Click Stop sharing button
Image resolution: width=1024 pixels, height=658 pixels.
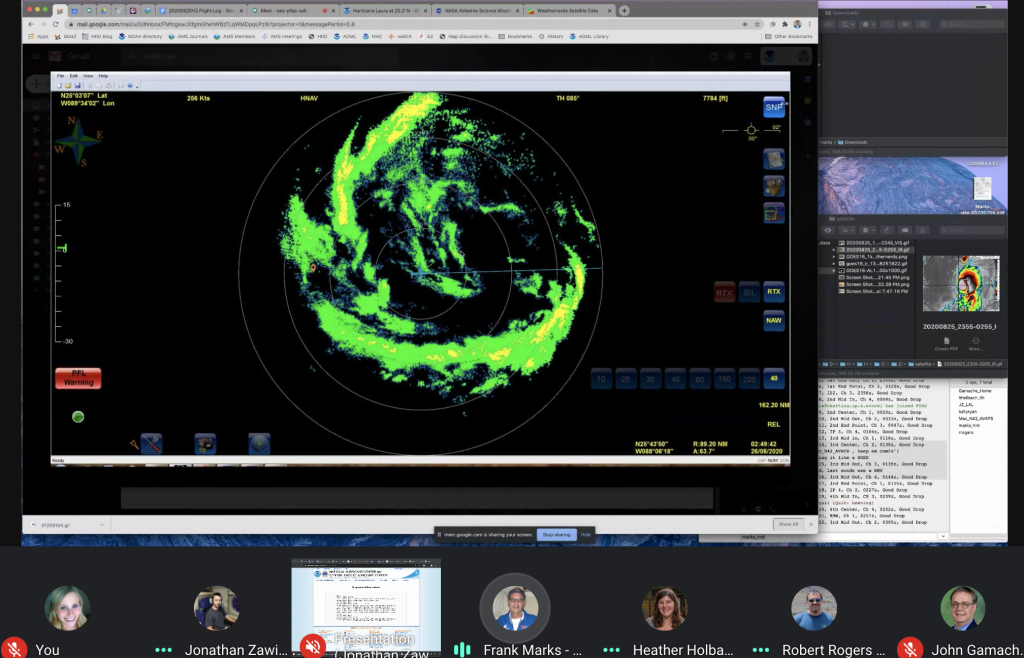pyautogui.click(x=556, y=535)
